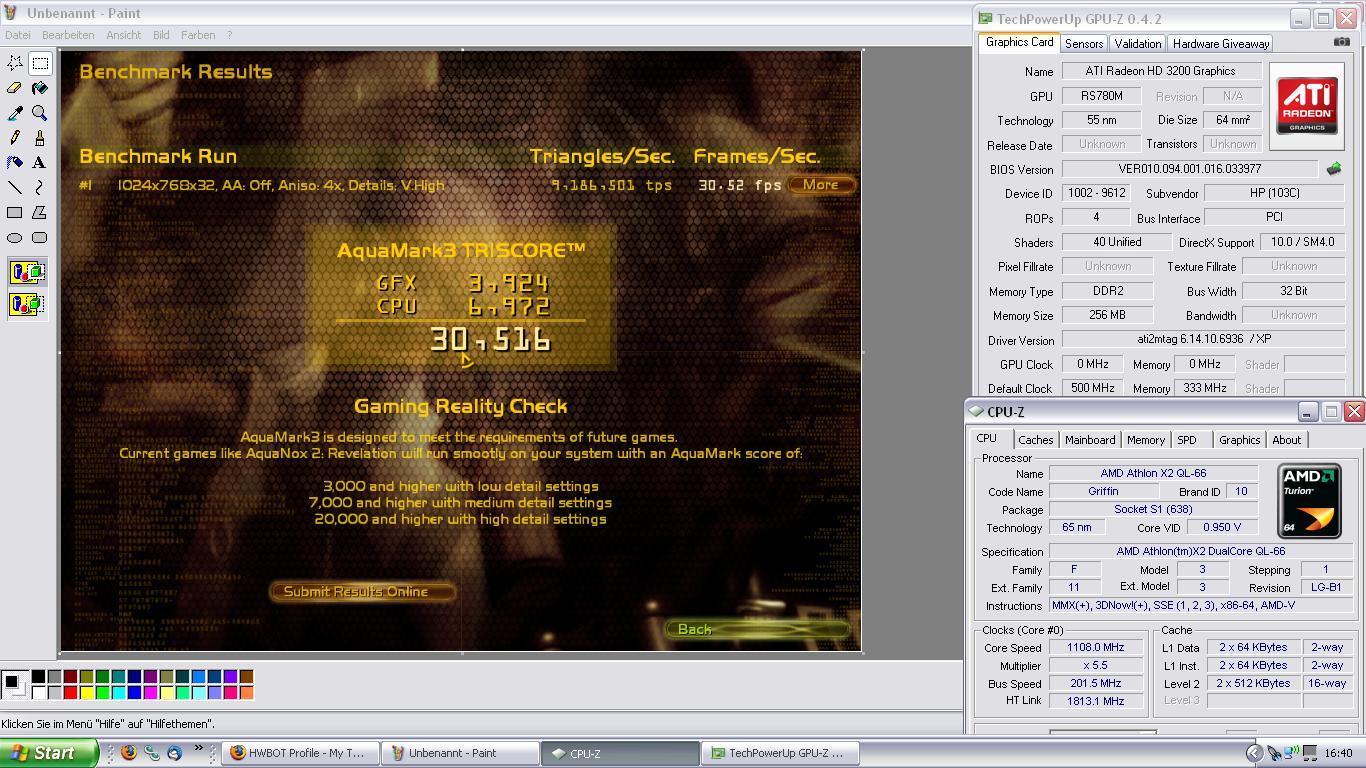This screenshot has height=768, width=1366.
Task: Open the Bearbeiten menu in Paint
Action: pyautogui.click(x=68, y=35)
